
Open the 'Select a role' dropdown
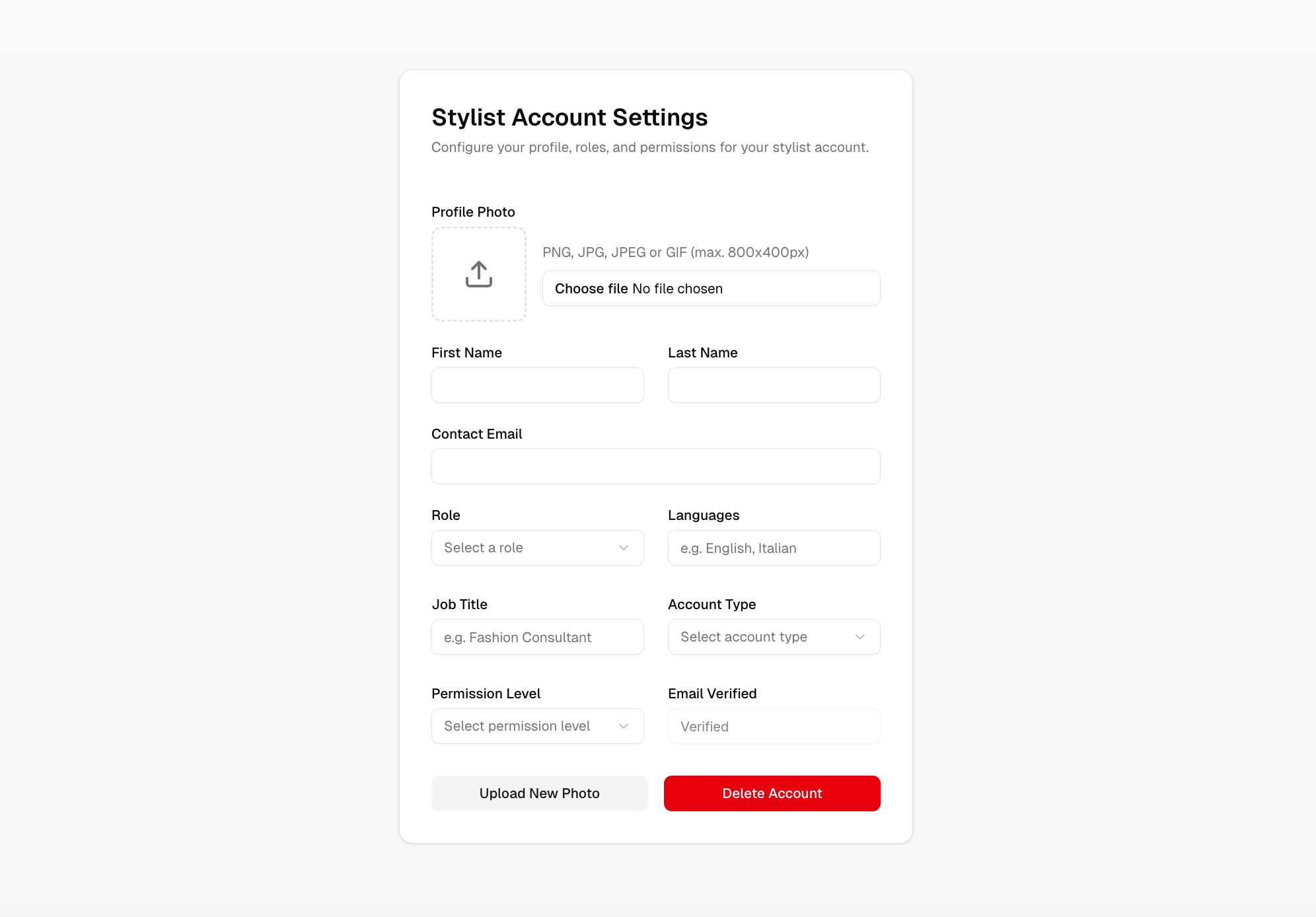537,548
